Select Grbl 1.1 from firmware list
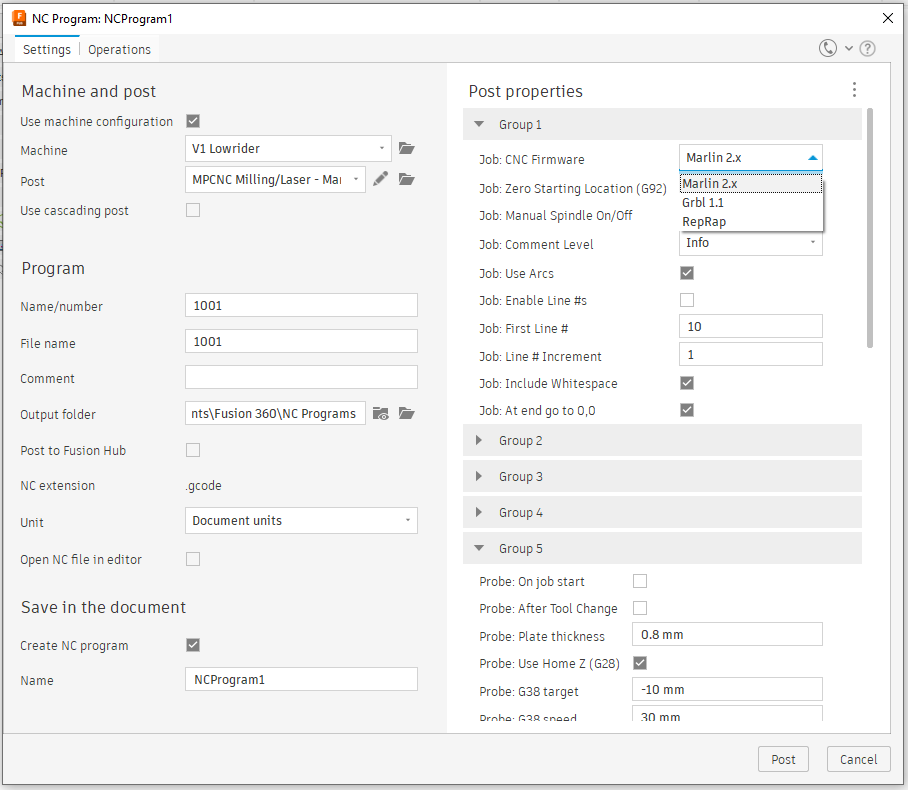This screenshot has width=908, height=790. 703,202
